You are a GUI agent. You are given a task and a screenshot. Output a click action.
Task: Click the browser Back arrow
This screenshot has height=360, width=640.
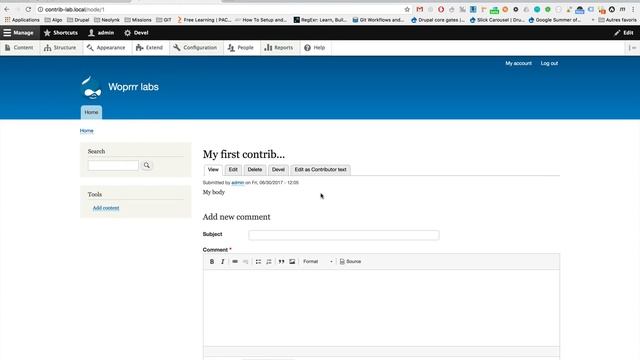7,9
